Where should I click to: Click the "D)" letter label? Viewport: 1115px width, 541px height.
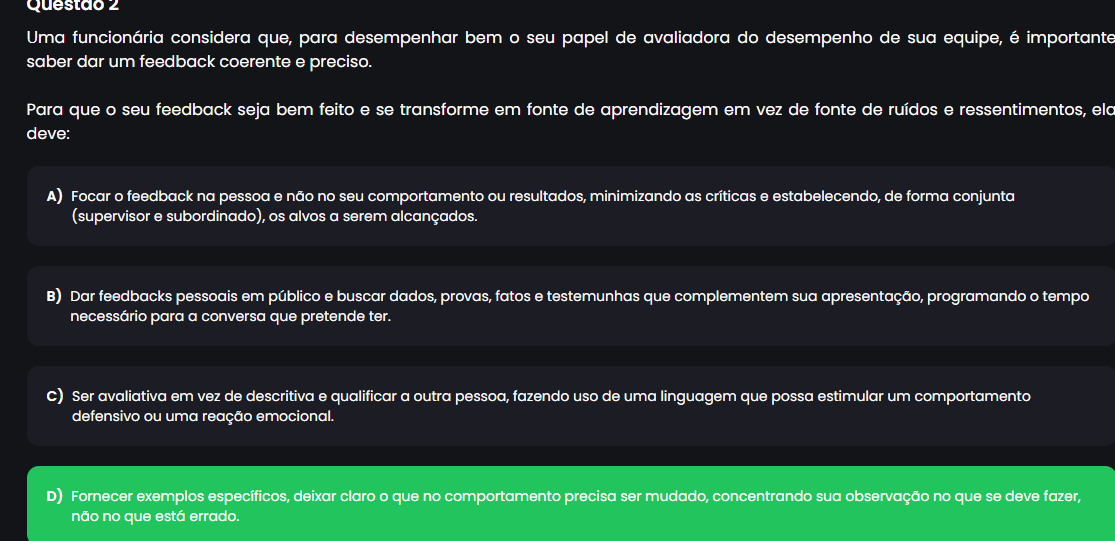(55, 496)
